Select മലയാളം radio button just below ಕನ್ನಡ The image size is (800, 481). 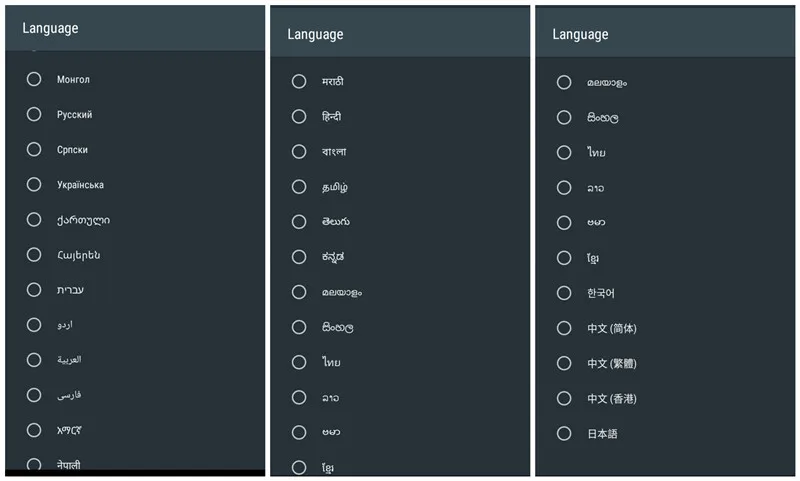point(299,292)
